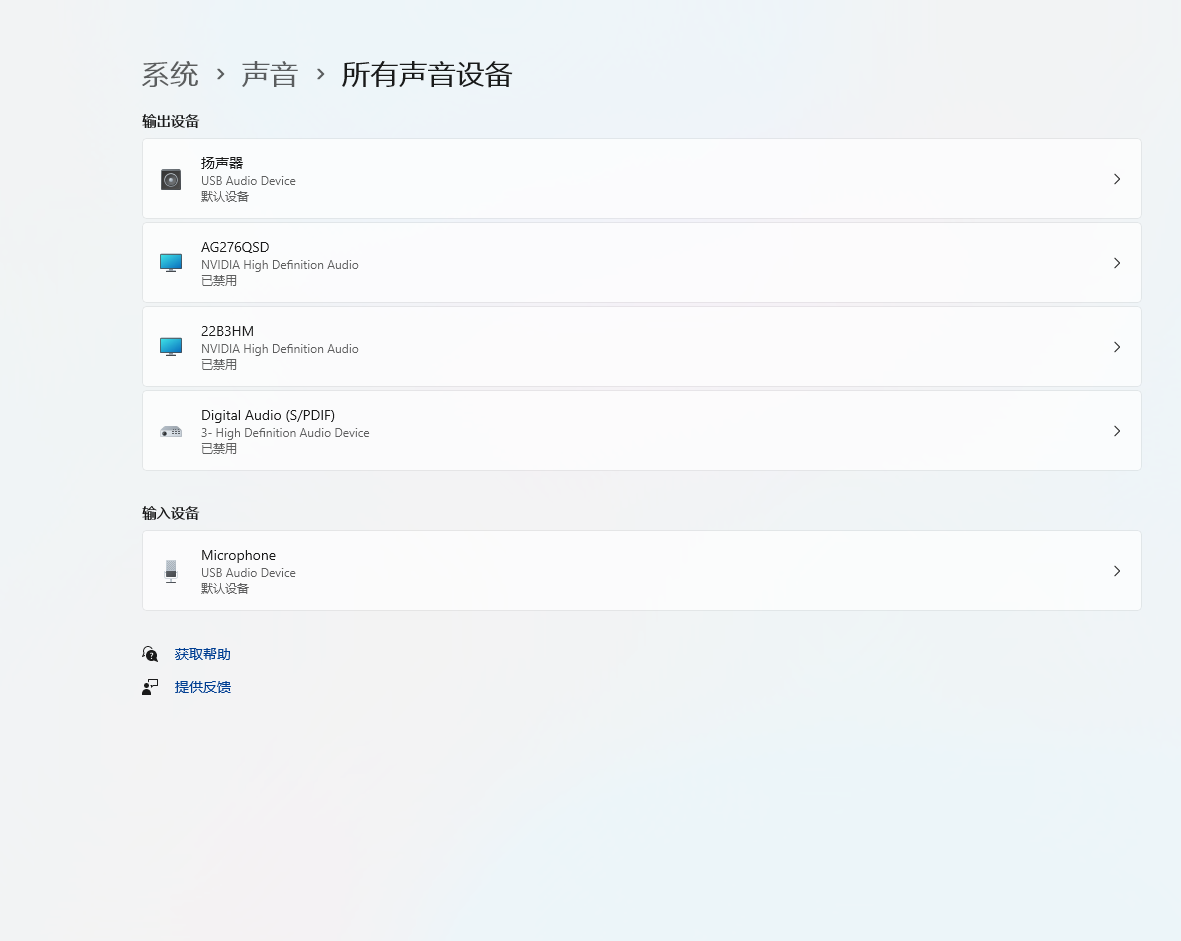Image resolution: width=1181 pixels, height=941 pixels.
Task: Open 系统 from the breadcrumb navigation
Action: click(169, 74)
